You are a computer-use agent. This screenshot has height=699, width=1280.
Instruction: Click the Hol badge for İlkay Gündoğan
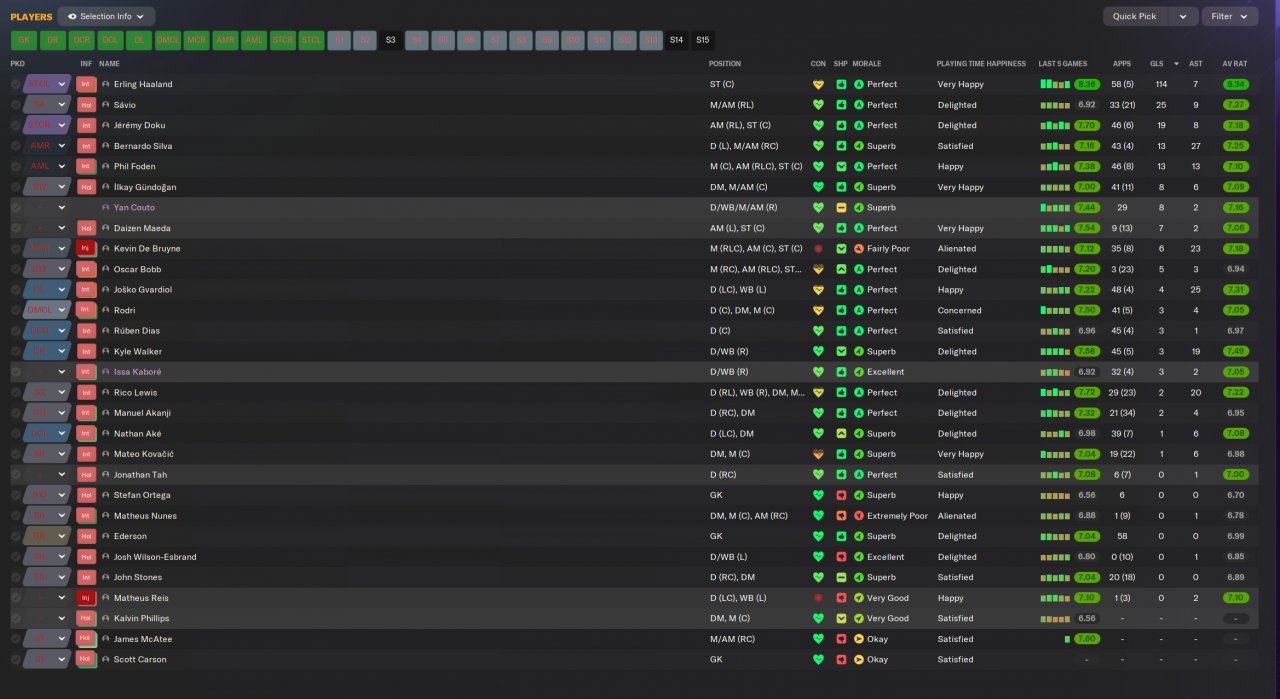(x=86, y=187)
